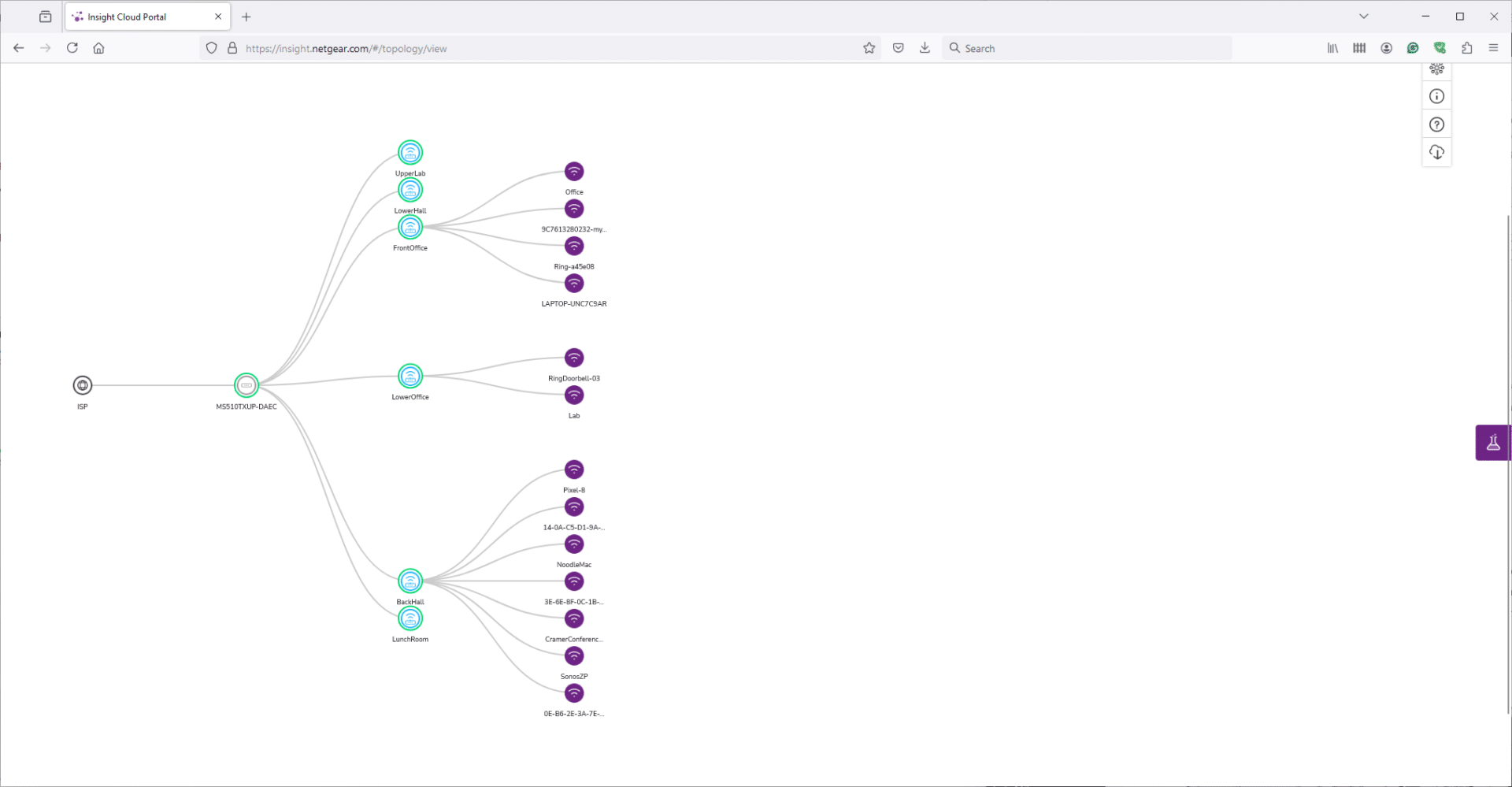Click the FrontOffice label text
Screen dimensions: 1512x787
(x=410, y=248)
